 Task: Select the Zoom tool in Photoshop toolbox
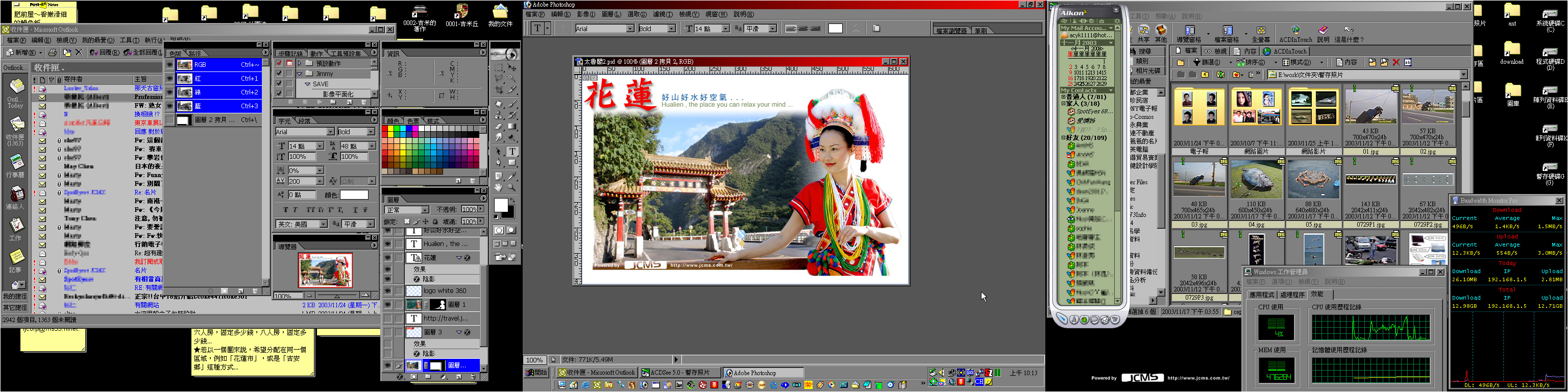click(512, 187)
